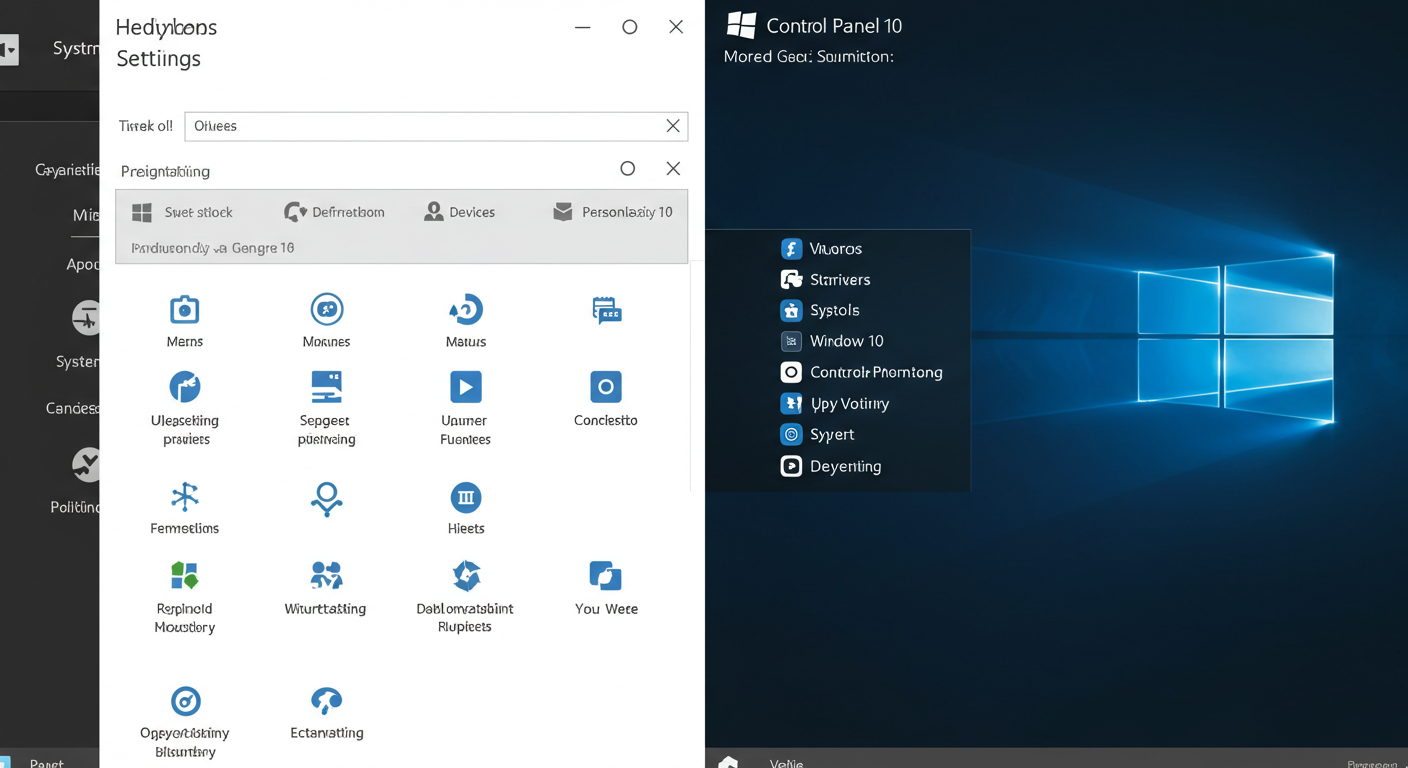The width and height of the screenshot is (1408, 768).
Task: Click "Apod" in the left sidebar
Action: (x=83, y=264)
